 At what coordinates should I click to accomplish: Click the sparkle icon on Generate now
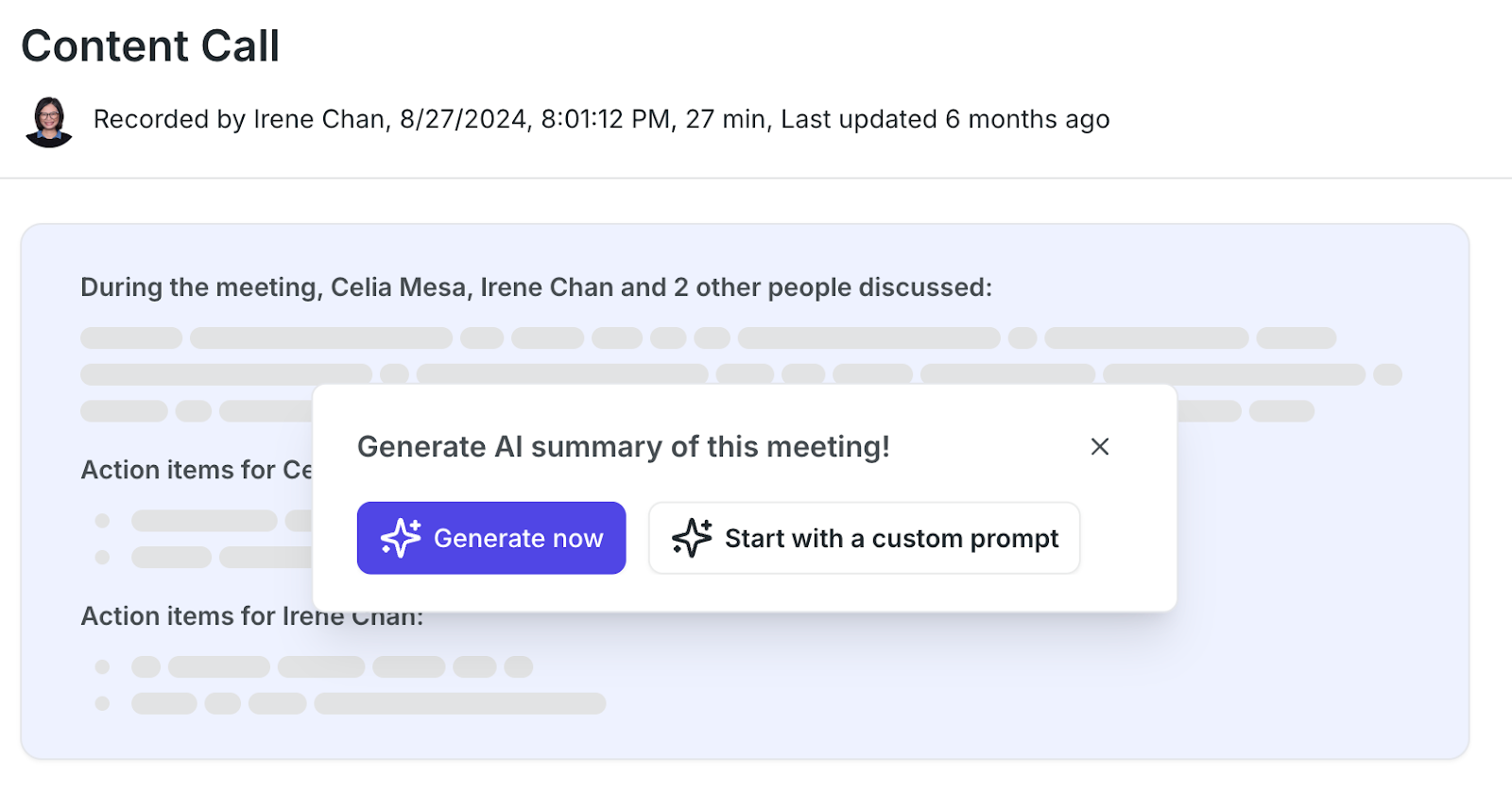tap(401, 538)
